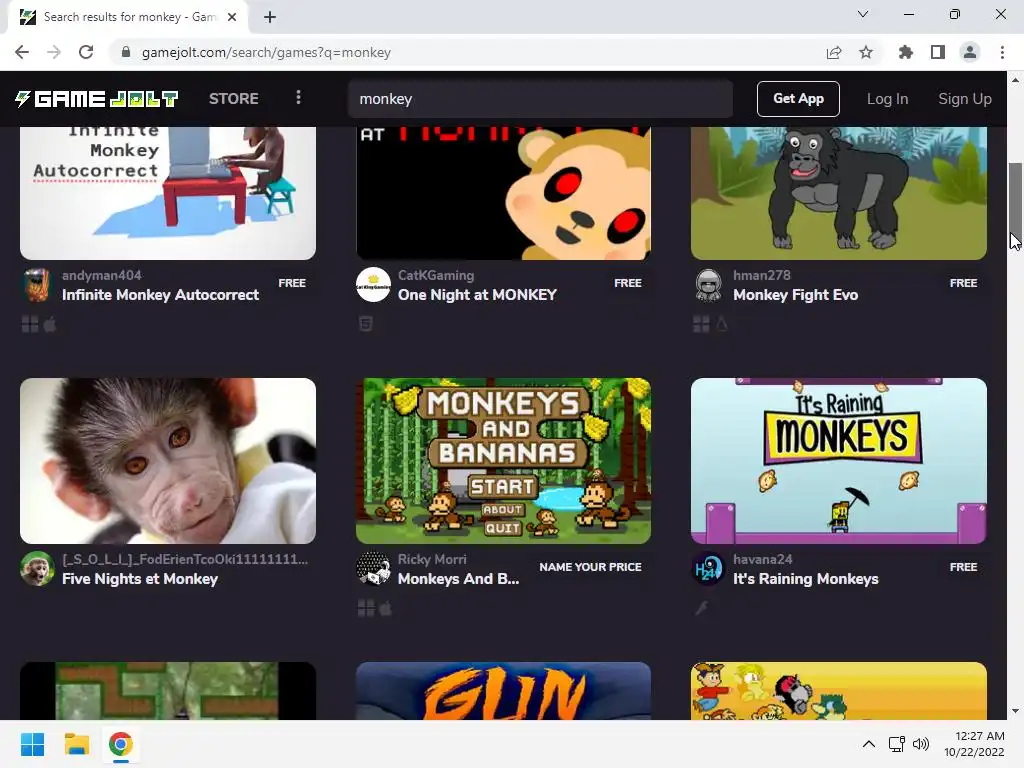1024x768 pixels.
Task: Open the three-dot more menu beside STORE
Action: tap(298, 97)
